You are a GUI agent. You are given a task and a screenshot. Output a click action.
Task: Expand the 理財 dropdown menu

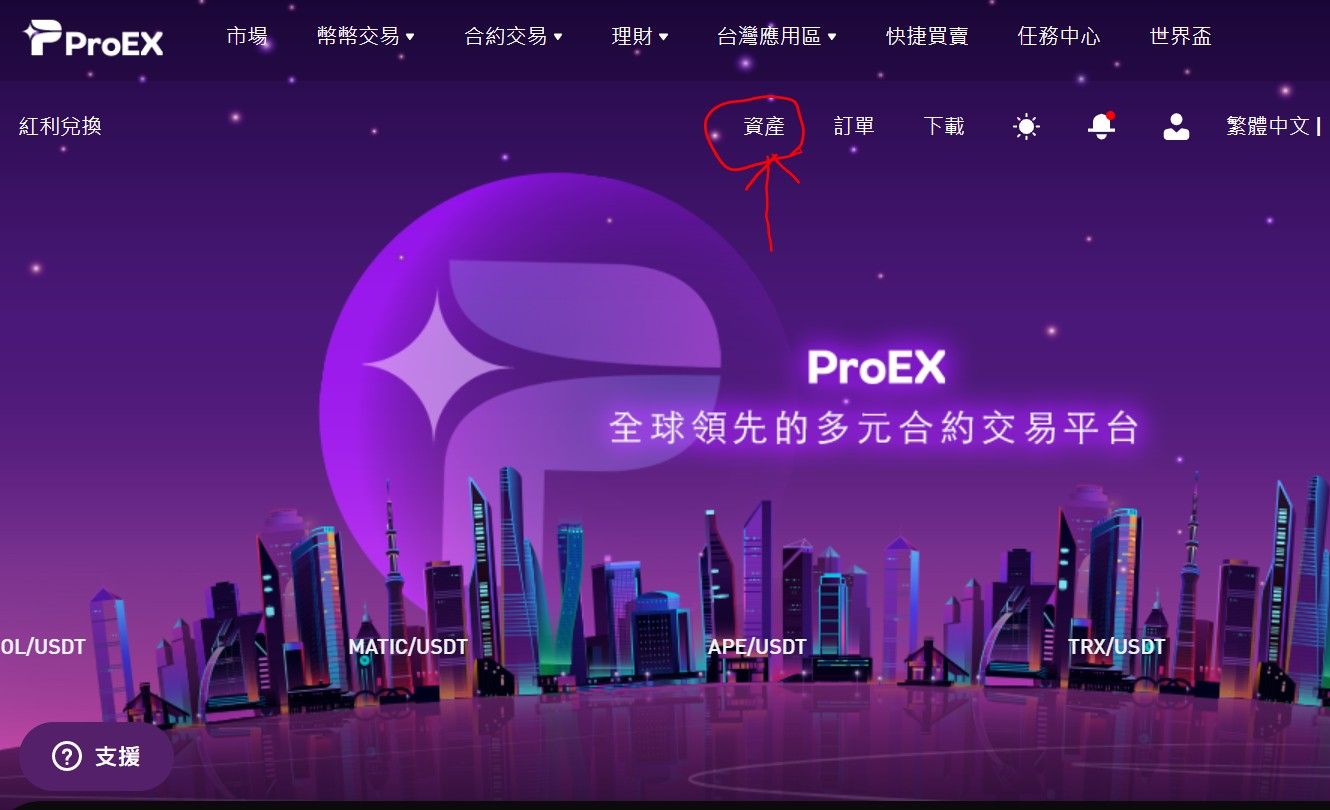pyautogui.click(x=640, y=37)
